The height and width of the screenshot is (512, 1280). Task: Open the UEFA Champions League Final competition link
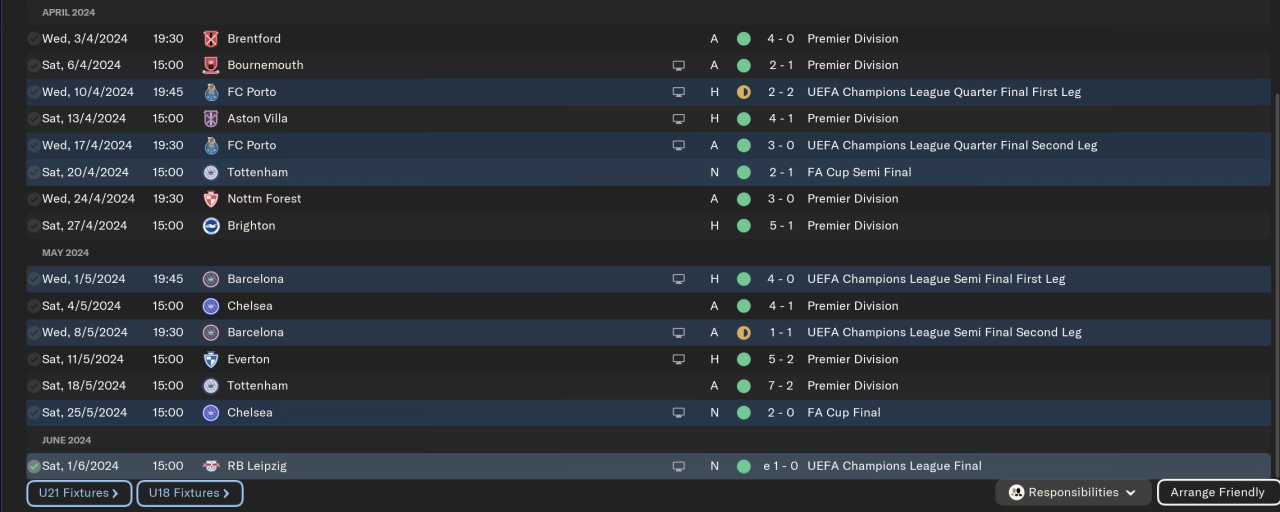coord(894,466)
